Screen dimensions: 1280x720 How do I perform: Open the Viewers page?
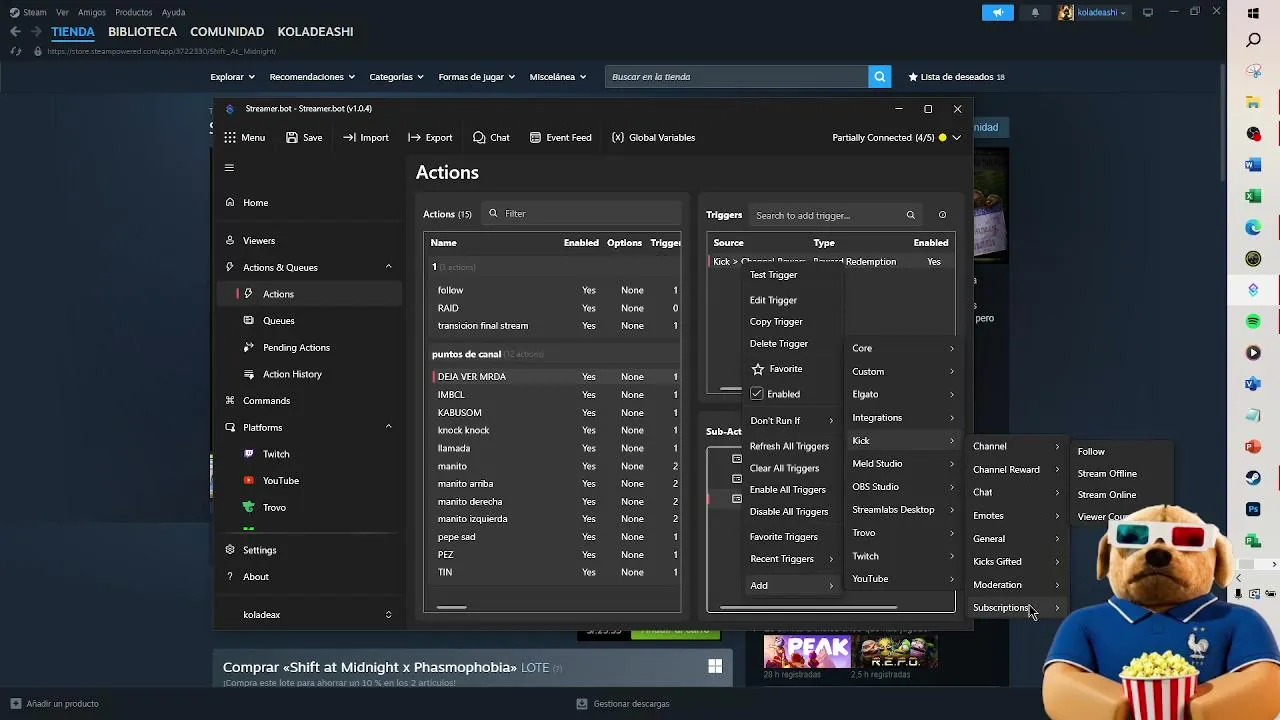pyautogui.click(x=259, y=241)
